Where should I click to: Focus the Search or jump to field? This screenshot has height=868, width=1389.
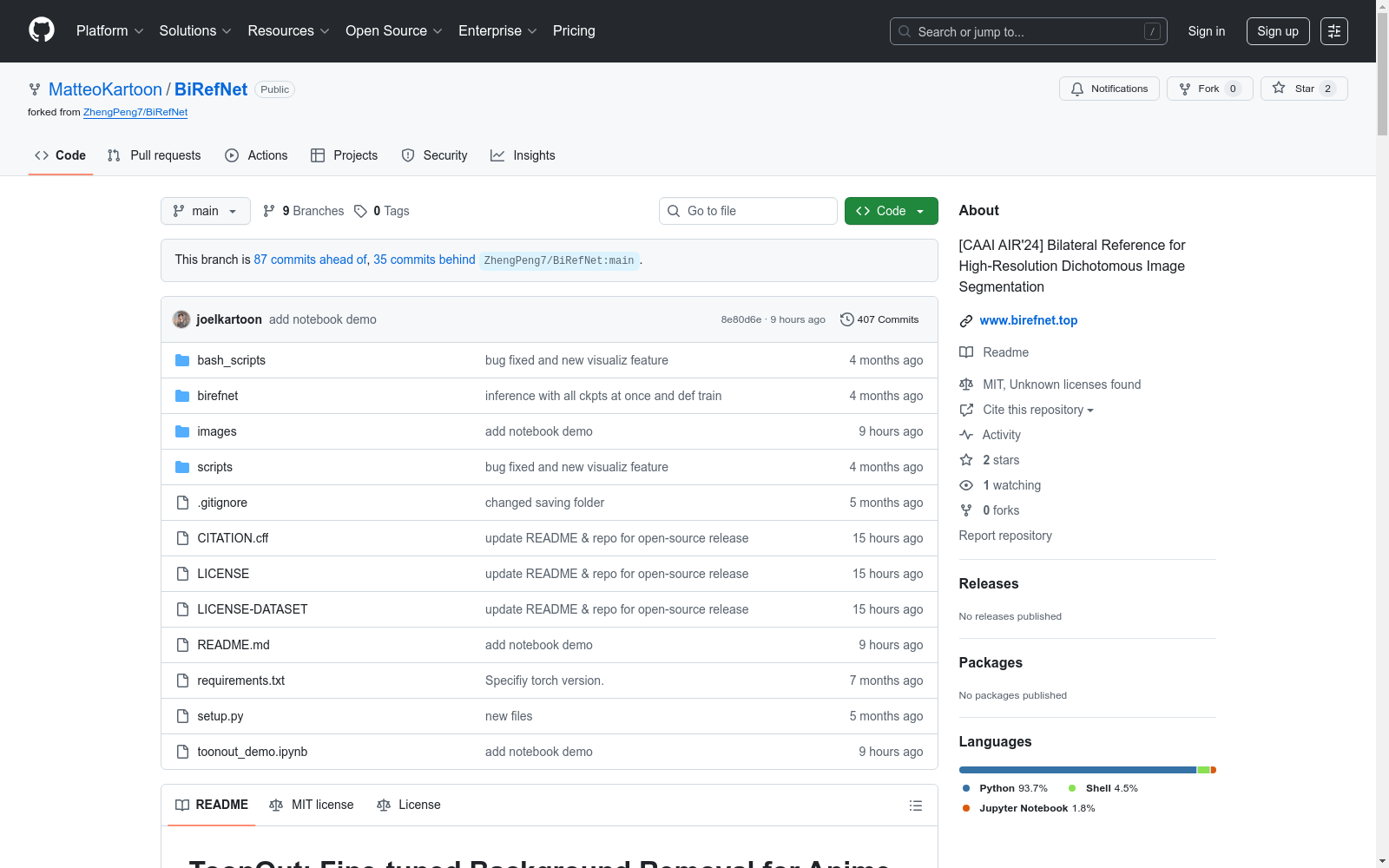(x=1029, y=31)
